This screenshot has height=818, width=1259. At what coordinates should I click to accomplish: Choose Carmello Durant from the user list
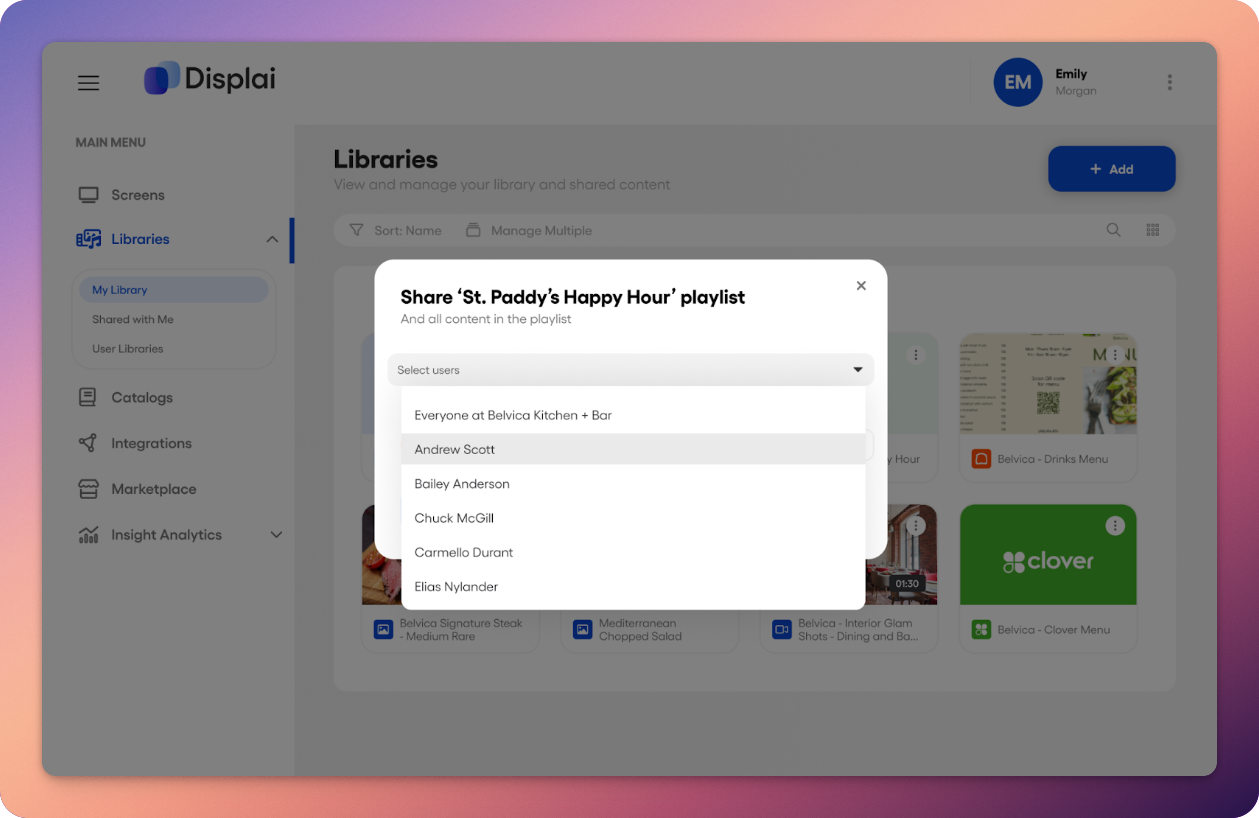tap(633, 552)
